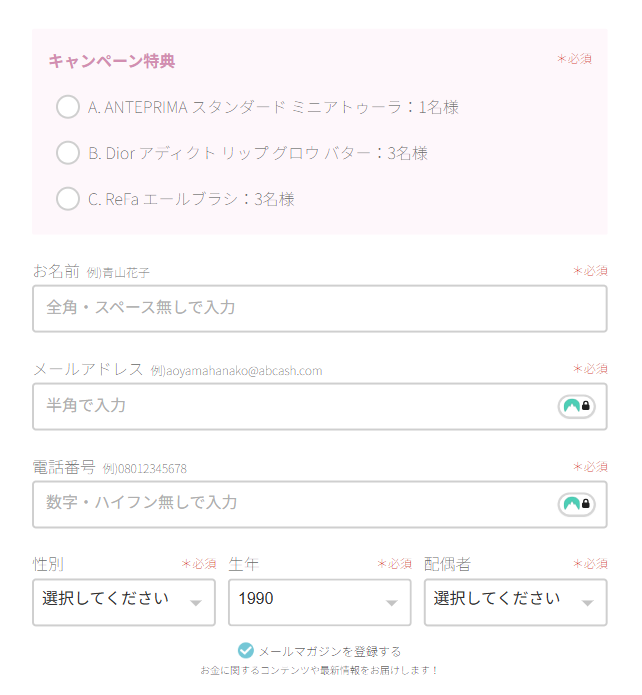Focus the お名前 input field
This screenshot has height=695, width=642.
(319, 308)
